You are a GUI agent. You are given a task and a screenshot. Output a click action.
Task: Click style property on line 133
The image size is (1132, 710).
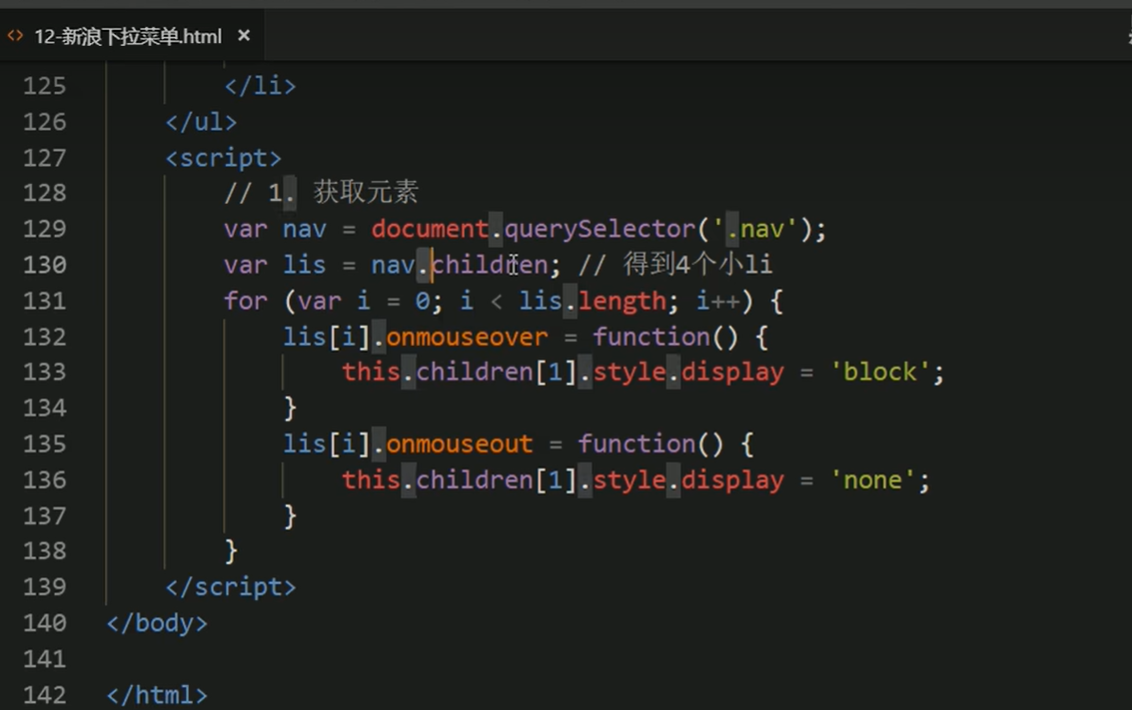(x=629, y=372)
